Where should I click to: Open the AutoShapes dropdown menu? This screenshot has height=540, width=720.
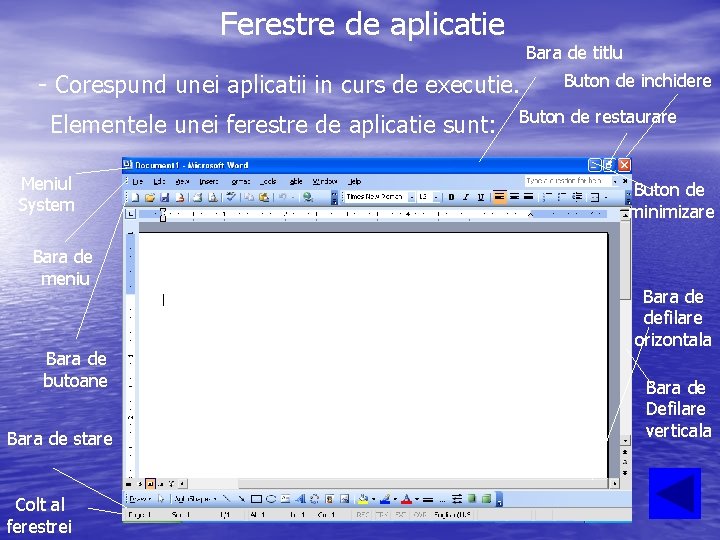coord(195,499)
